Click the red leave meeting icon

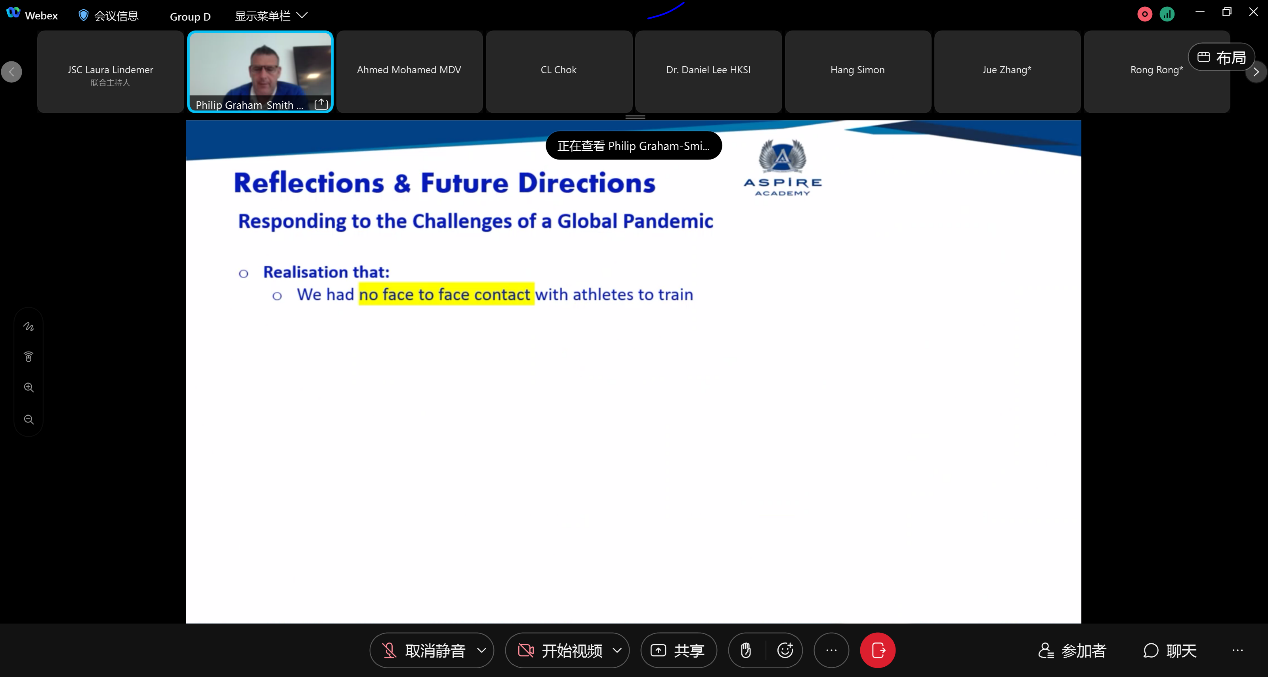pos(878,651)
